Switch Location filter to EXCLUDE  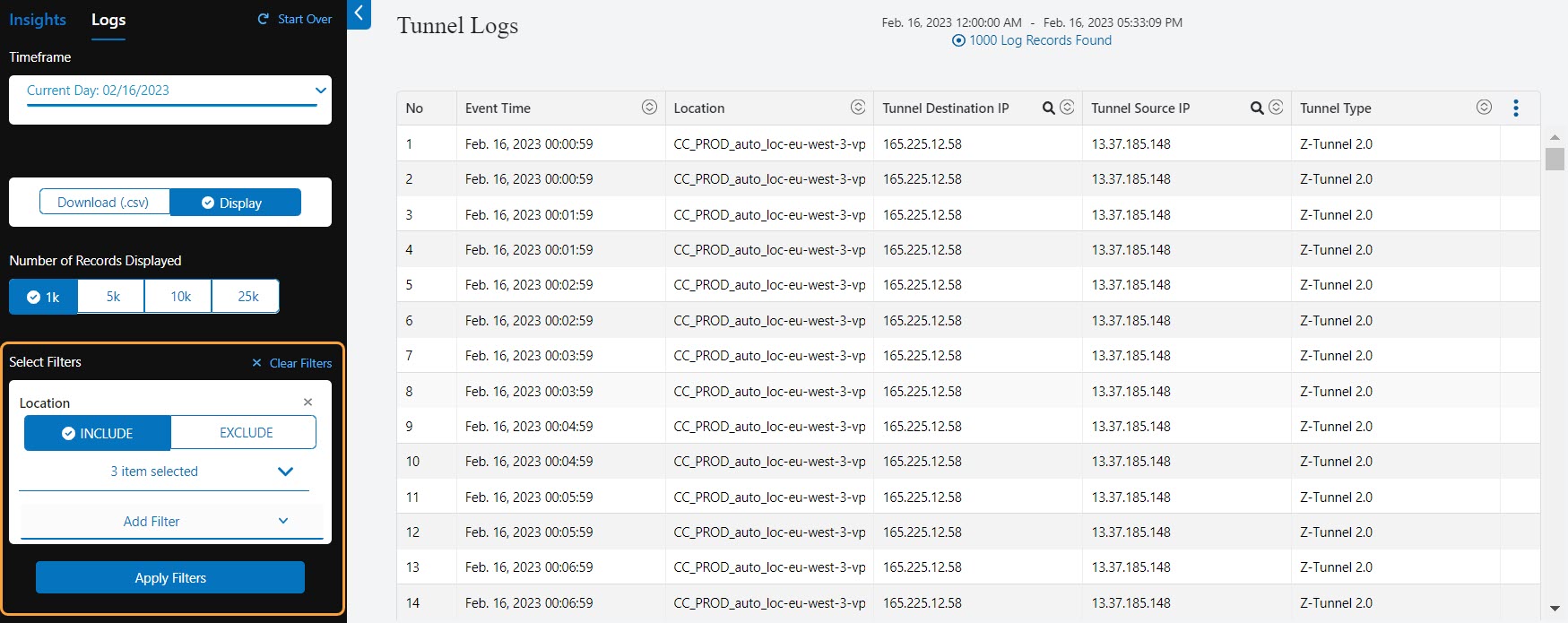click(x=245, y=433)
